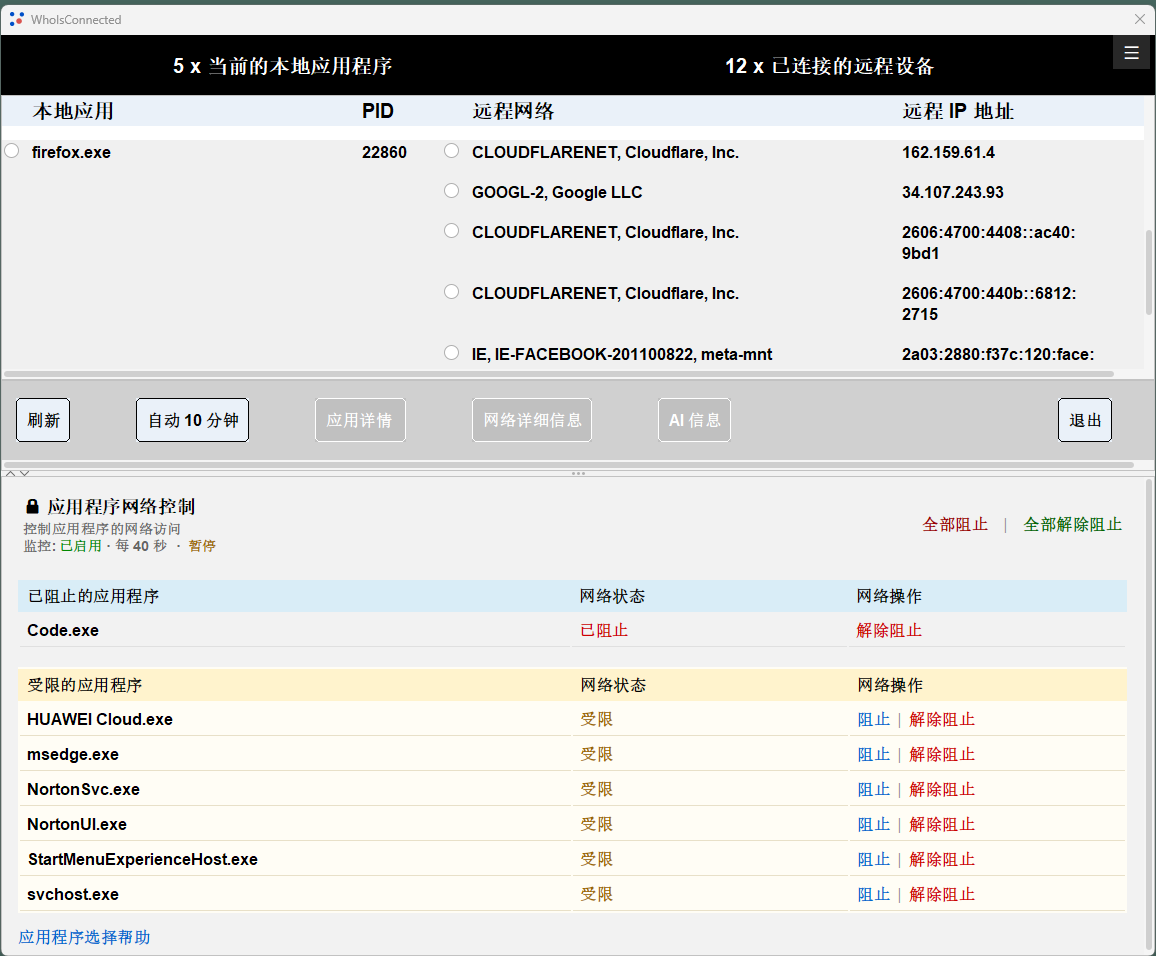The width and height of the screenshot is (1156, 956).
Task: Click the msedge.exe row name
Action: coord(73,755)
